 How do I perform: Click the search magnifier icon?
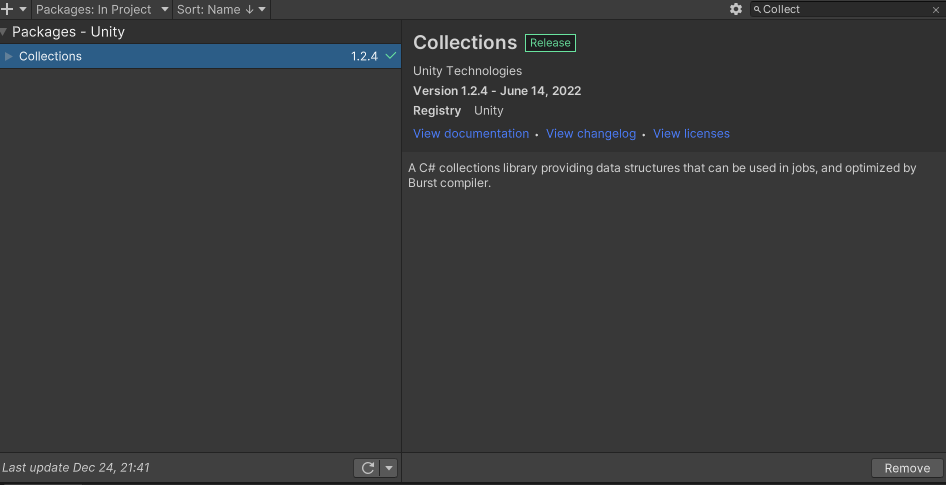tap(757, 9)
